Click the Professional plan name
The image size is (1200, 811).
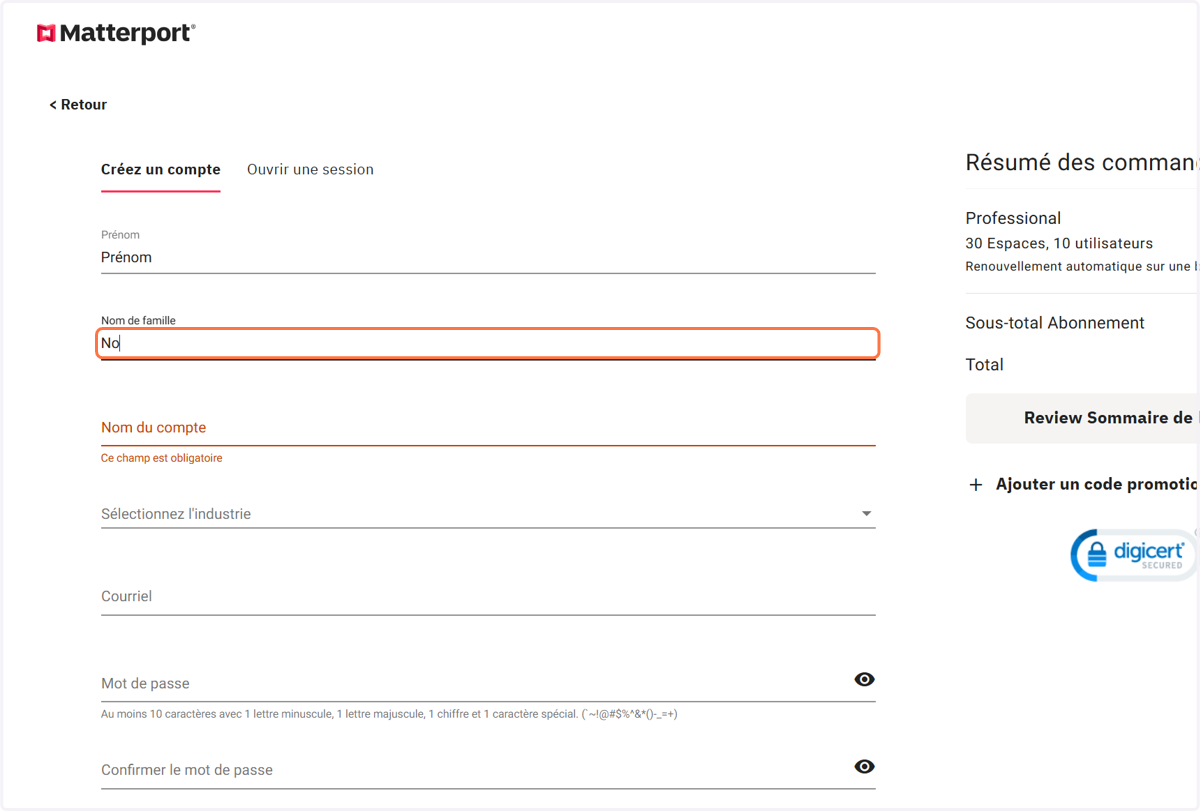[1013, 218]
